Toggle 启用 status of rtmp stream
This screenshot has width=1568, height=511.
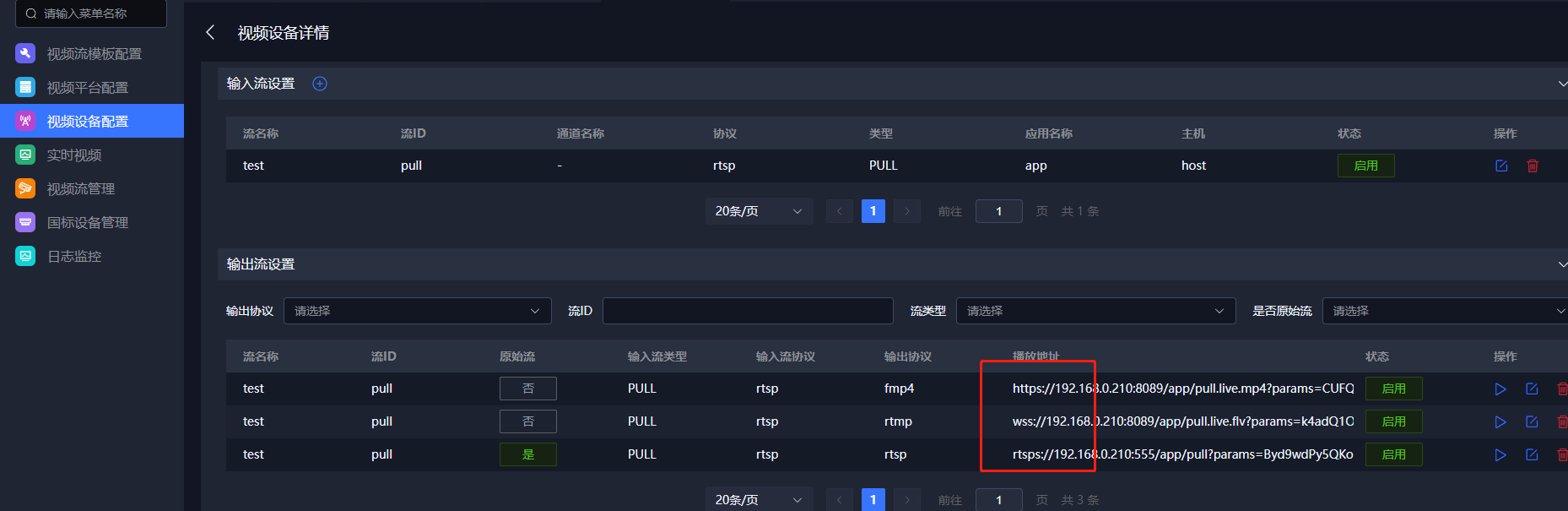1393,421
